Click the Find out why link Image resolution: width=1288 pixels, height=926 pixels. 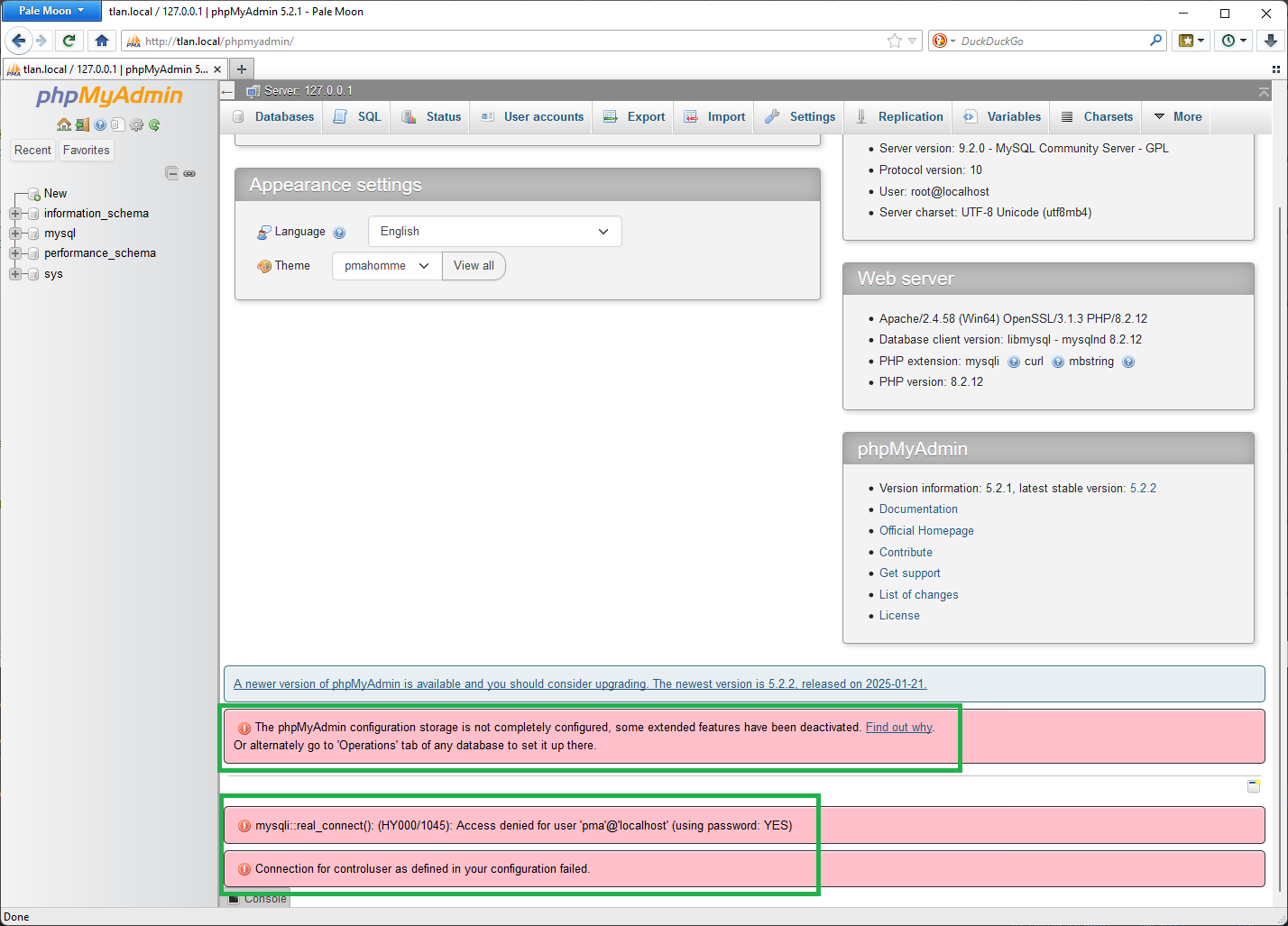[x=898, y=728]
